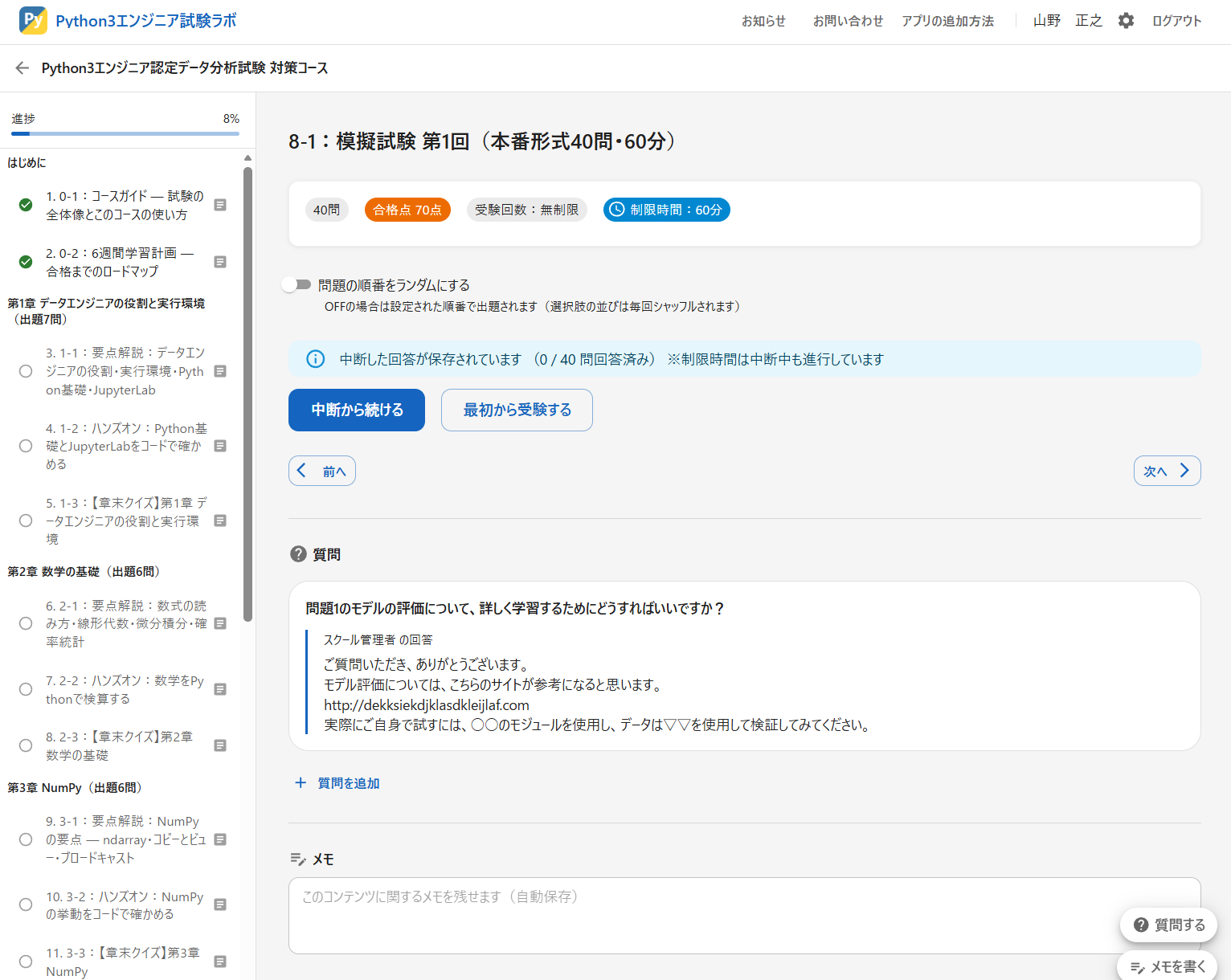Click document icon beside lesson 1-1 要点解説

coord(220,371)
